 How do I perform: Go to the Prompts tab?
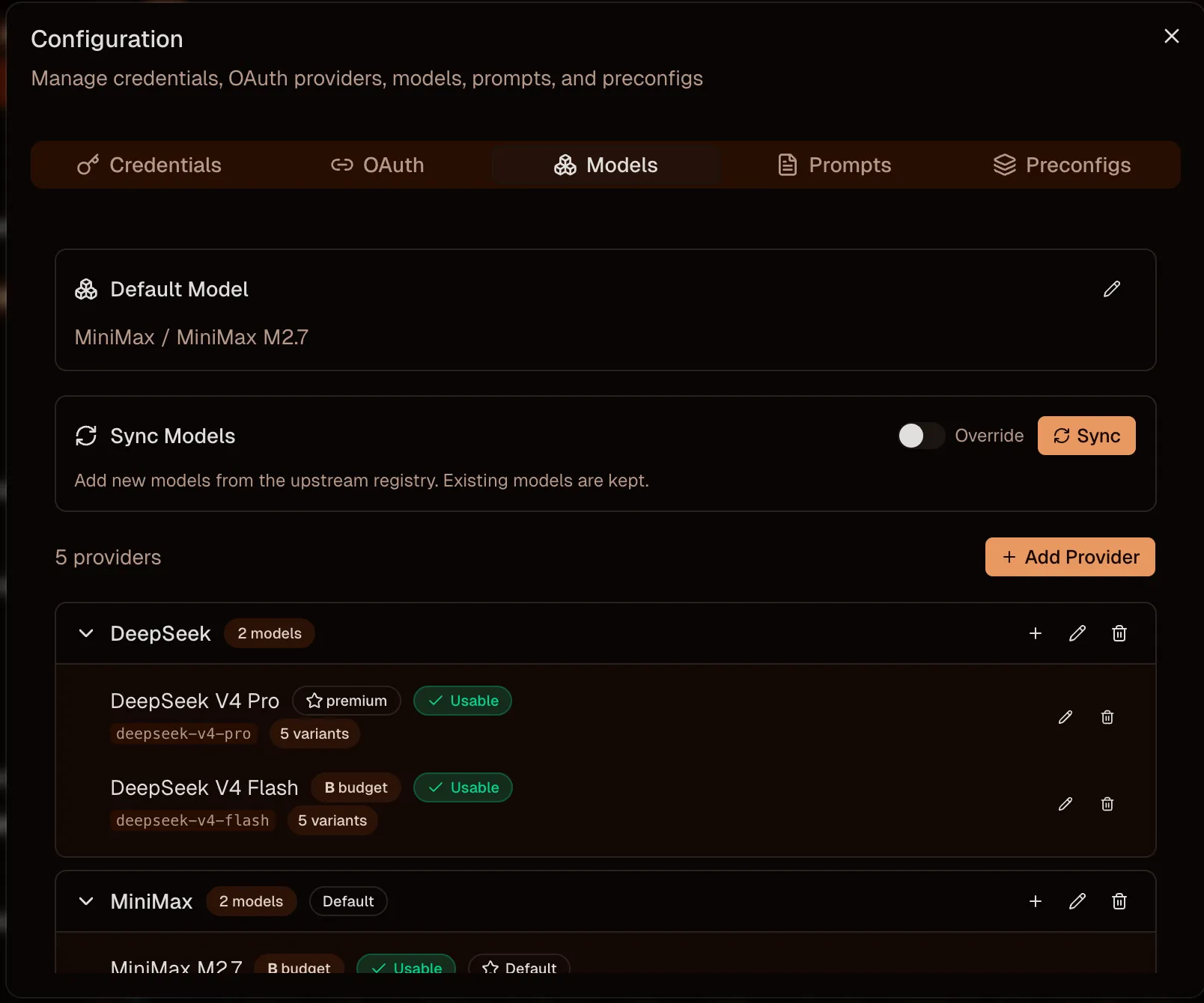(x=834, y=165)
